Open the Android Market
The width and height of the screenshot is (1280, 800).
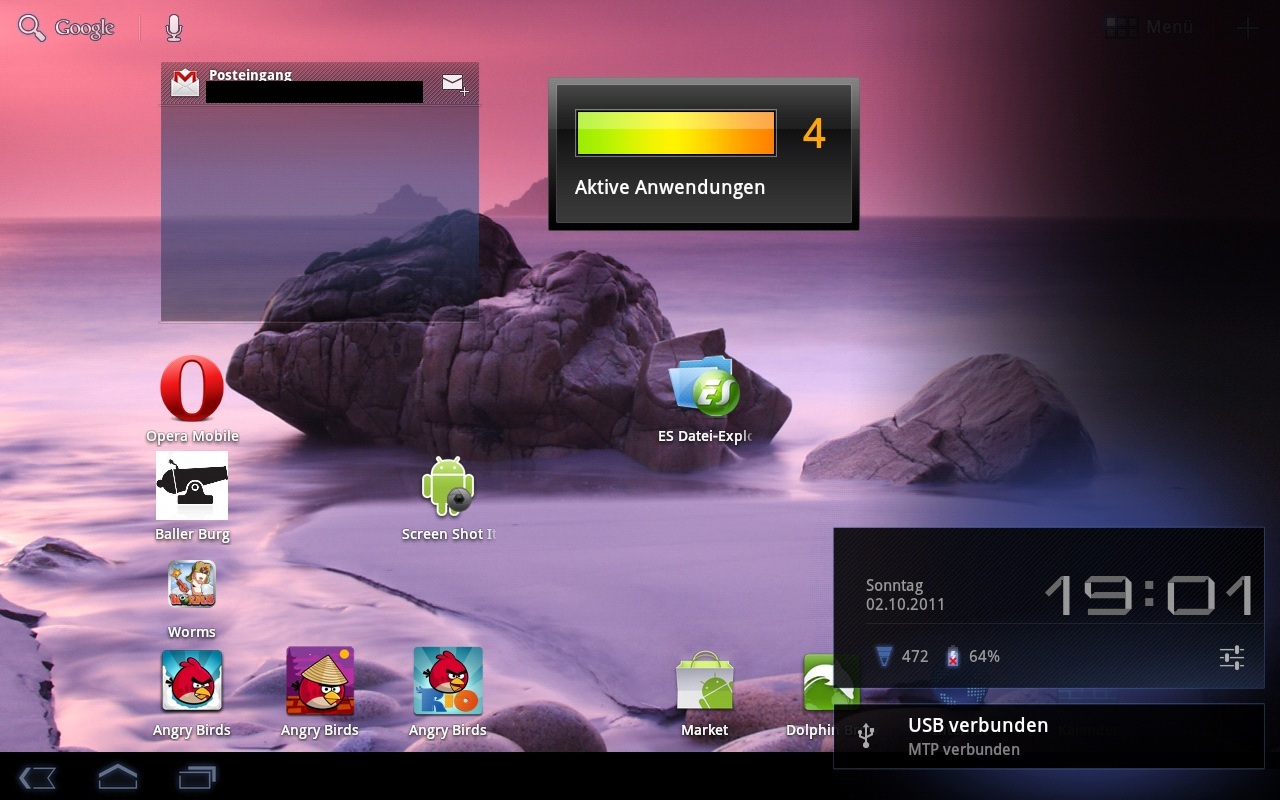[705, 694]
